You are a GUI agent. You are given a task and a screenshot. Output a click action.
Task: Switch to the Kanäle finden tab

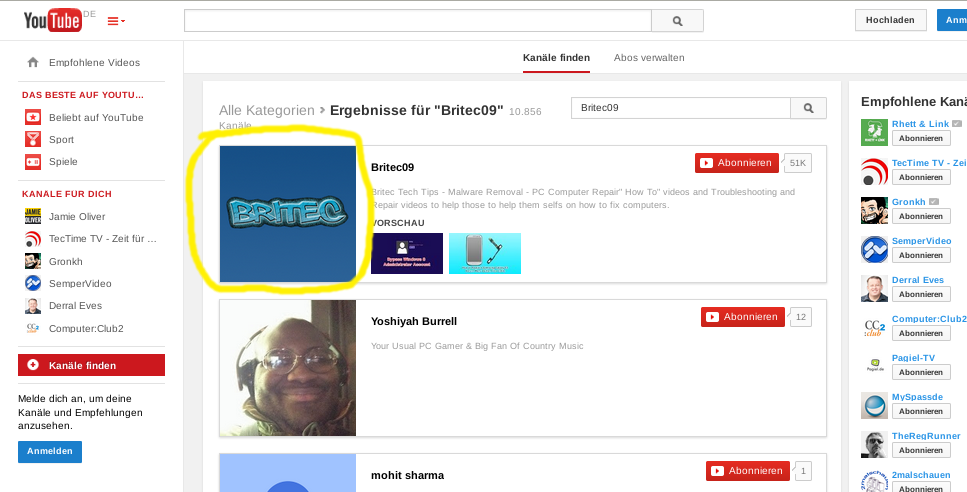[556, 58]
